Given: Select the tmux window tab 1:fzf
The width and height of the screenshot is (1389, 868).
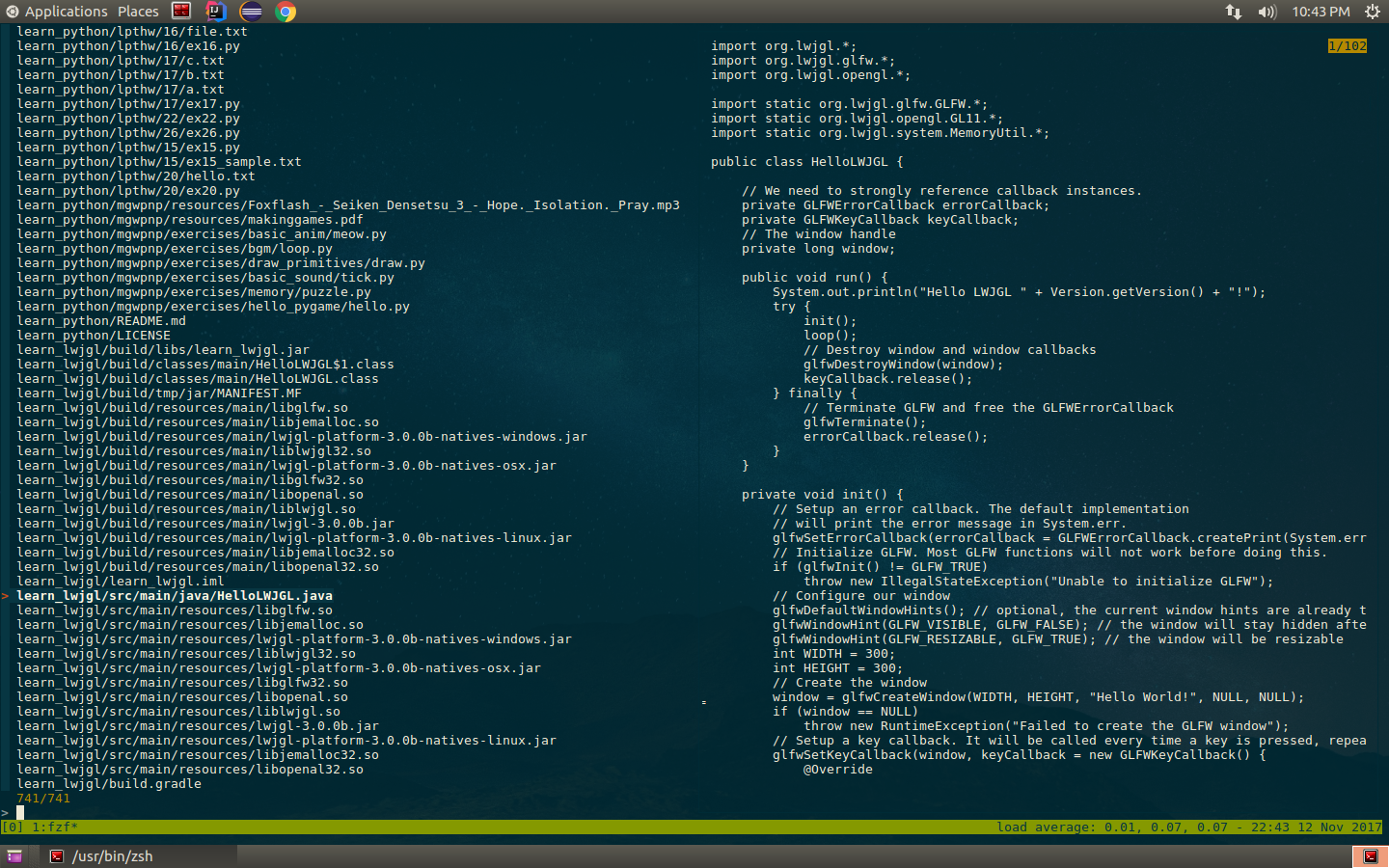Looking at the screenshot, I should coord(54,827).
